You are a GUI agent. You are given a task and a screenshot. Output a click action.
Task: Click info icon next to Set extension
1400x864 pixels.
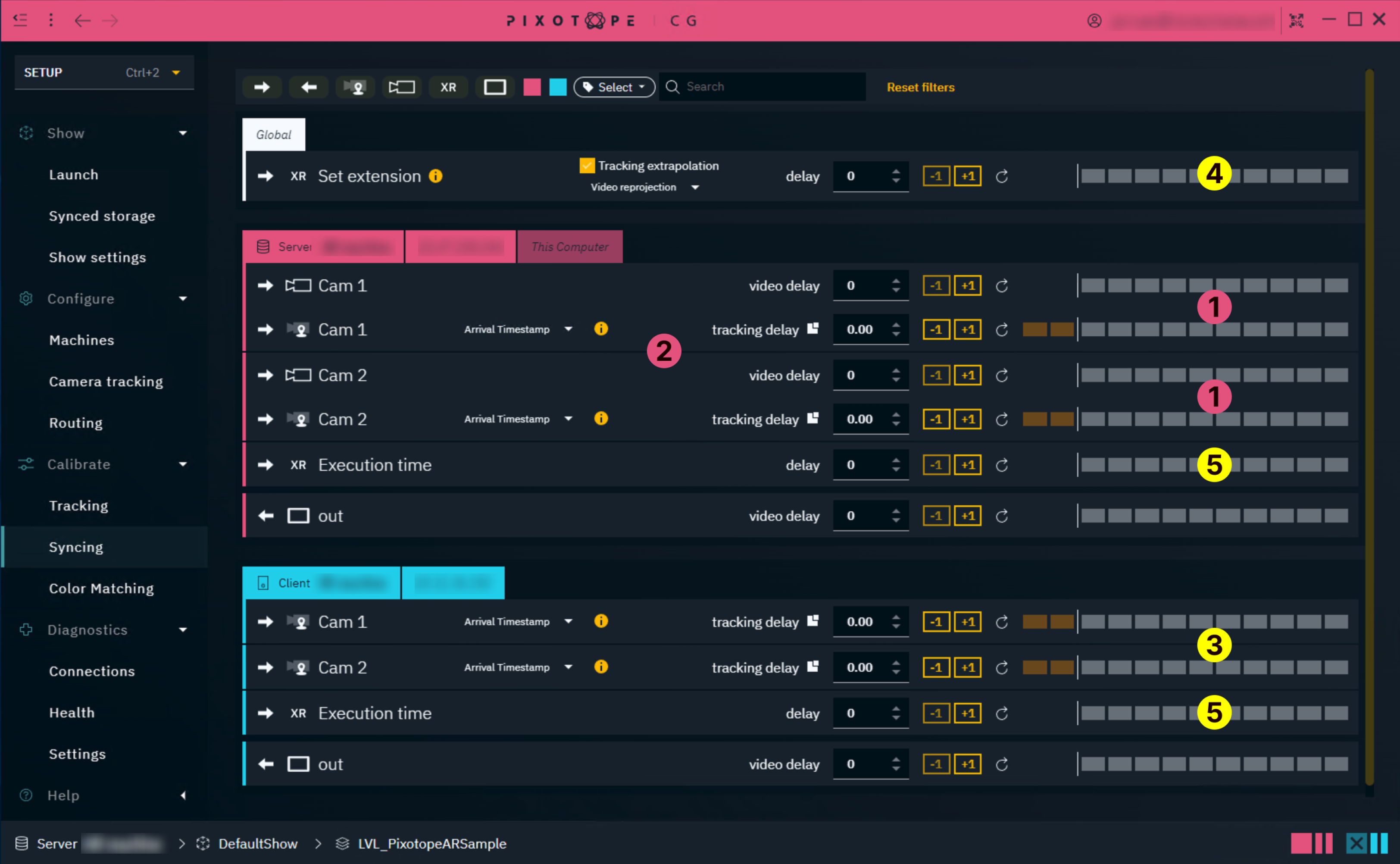coord(435,176)
